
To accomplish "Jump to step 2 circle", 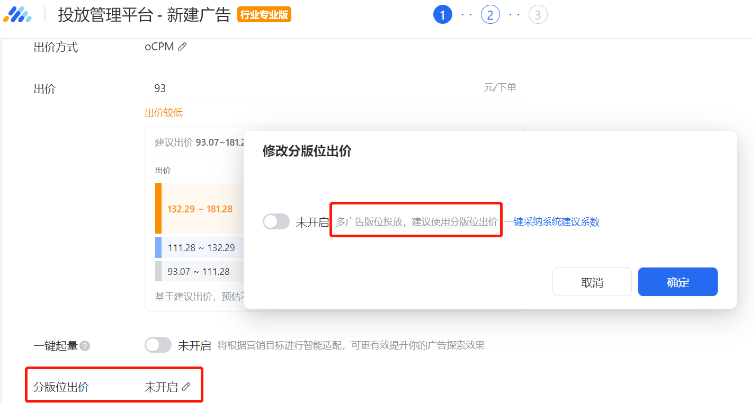I will pos(490,15).
